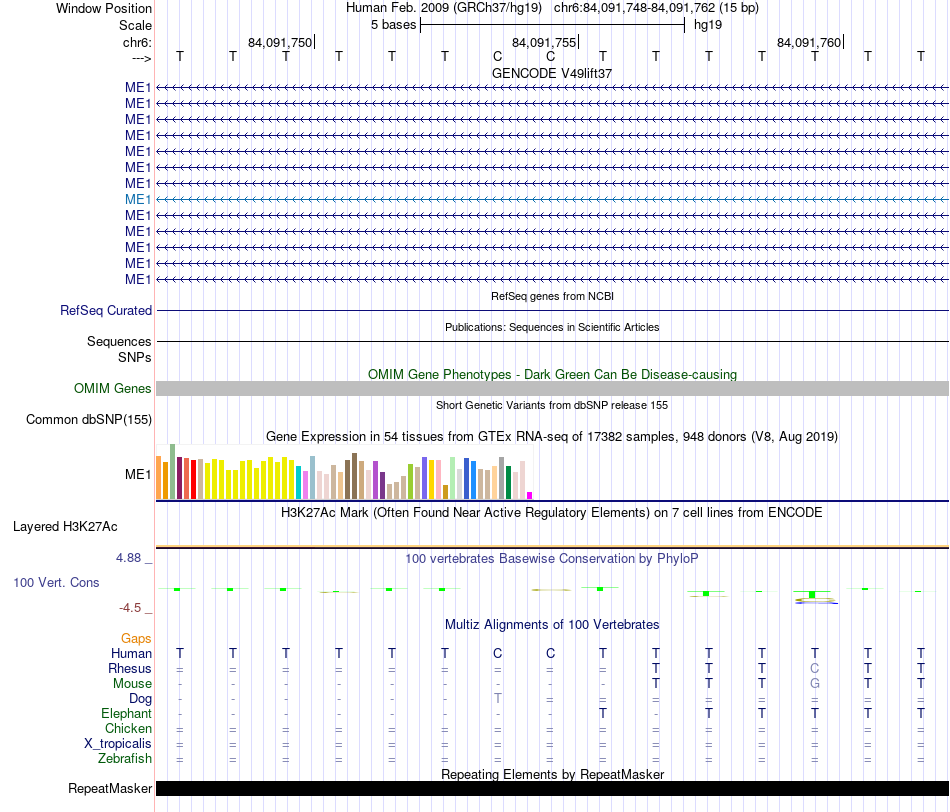Select the Zebrafish species label
The image size is (950, 812).
click(x=125, y=758)
